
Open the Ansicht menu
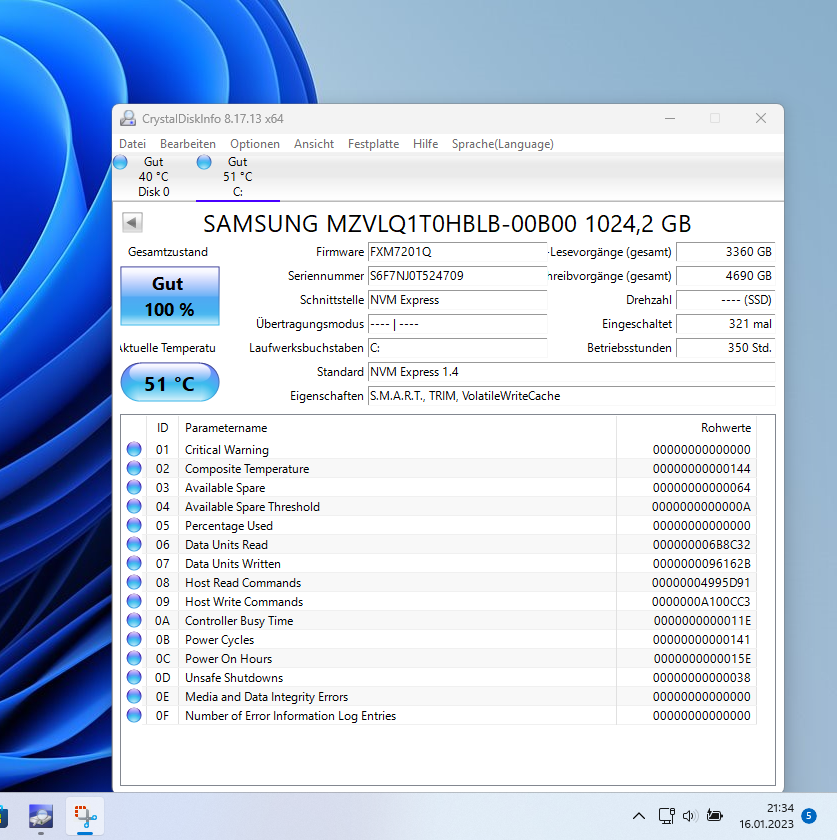click(313, 144)
